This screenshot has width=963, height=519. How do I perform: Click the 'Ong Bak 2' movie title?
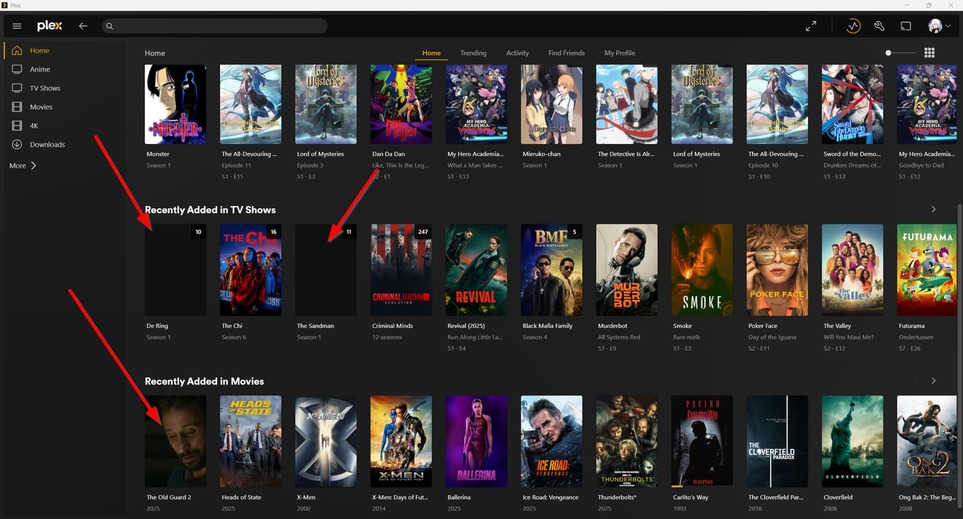927,498
